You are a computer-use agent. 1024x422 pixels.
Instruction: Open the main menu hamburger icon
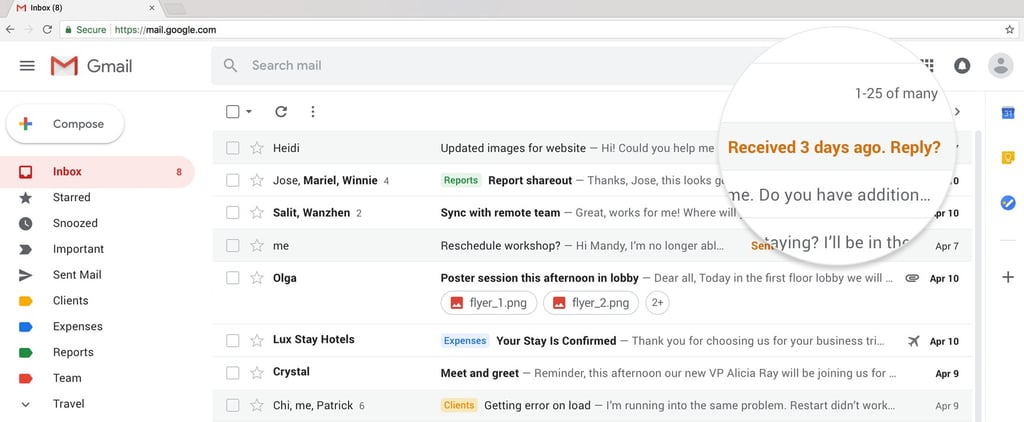coord(27,66)
